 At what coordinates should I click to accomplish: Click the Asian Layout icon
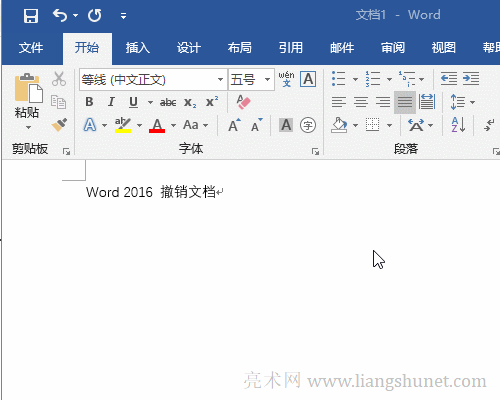pos(416,125)
